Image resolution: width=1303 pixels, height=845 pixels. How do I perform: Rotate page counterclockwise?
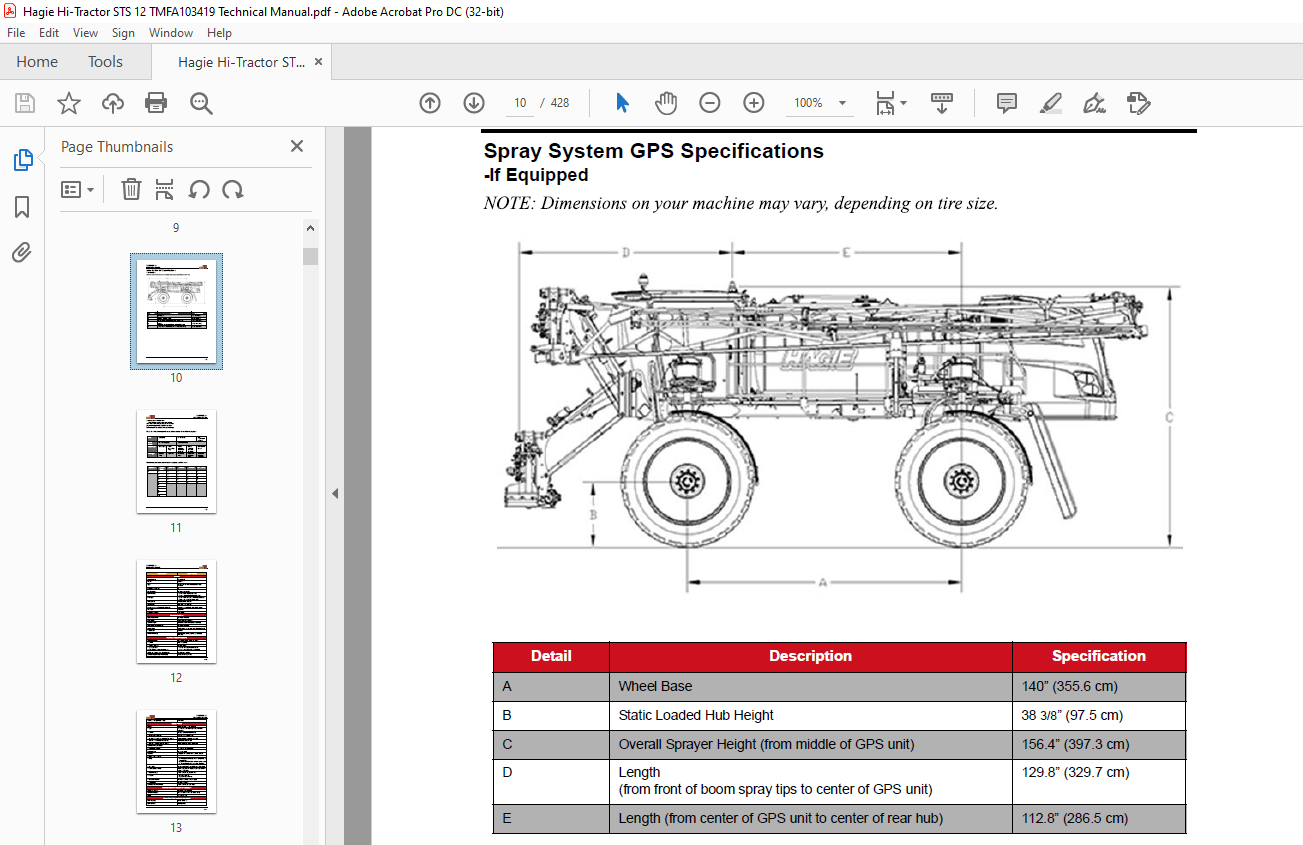[x=199, y=189]
